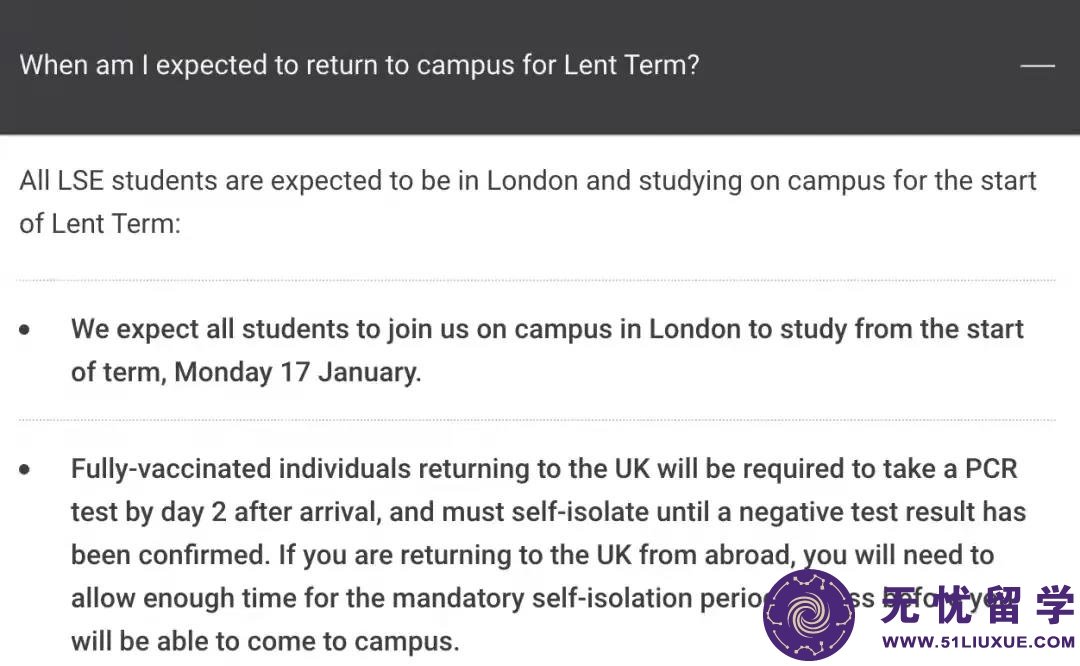Click the 'We expect all students to join' sentence
Image resolution: width=1080 pixels, height=666 pixels.
click(547, 351)
